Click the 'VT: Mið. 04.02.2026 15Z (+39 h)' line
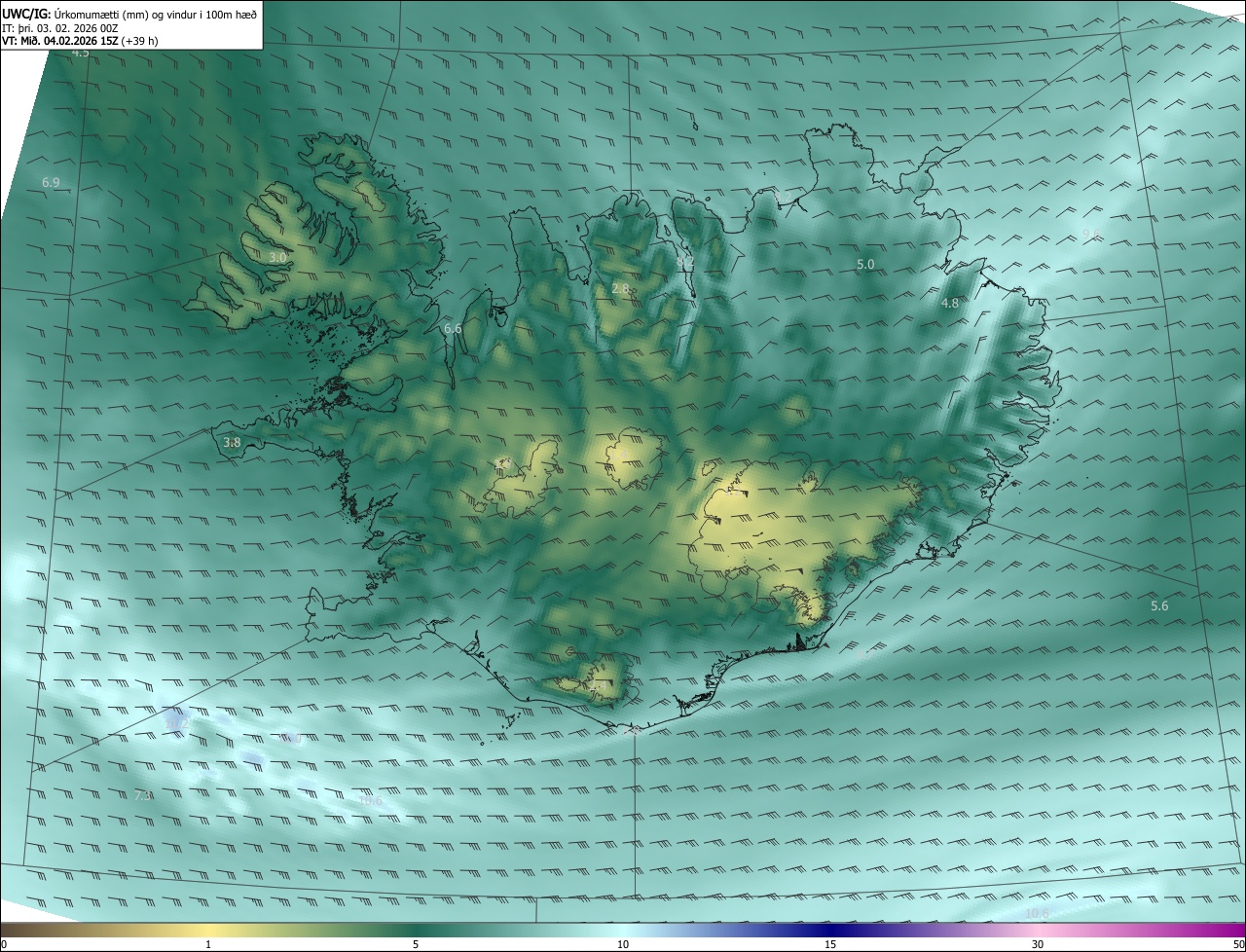This screenshot has height=952, width=1246. tap(80, 41)
